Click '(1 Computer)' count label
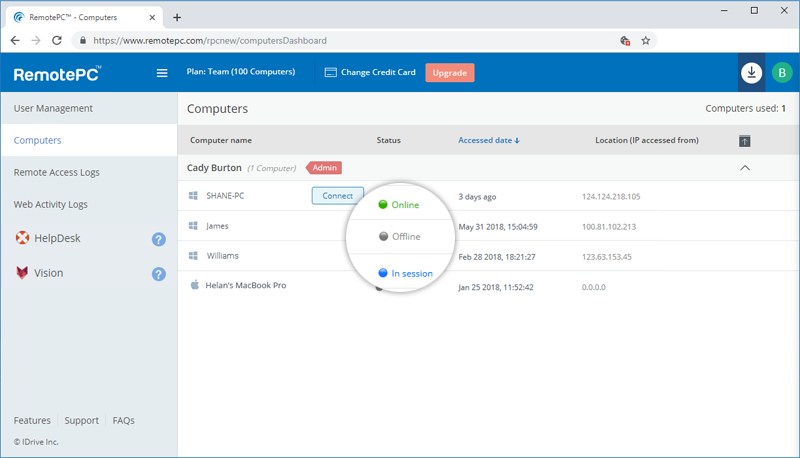This screenshot has height=458, width=800. (x=271, y=168)
